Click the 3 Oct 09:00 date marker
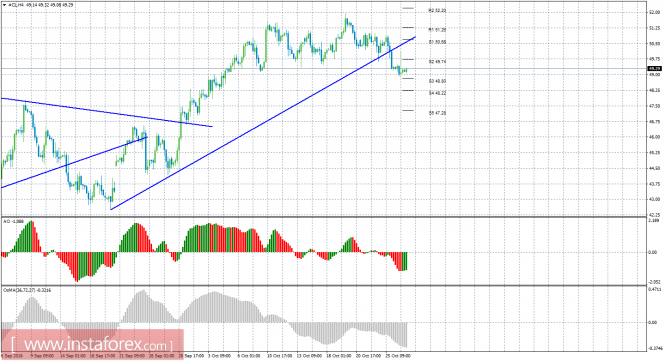This screenshot has width=665, height=361. [219, 355]
